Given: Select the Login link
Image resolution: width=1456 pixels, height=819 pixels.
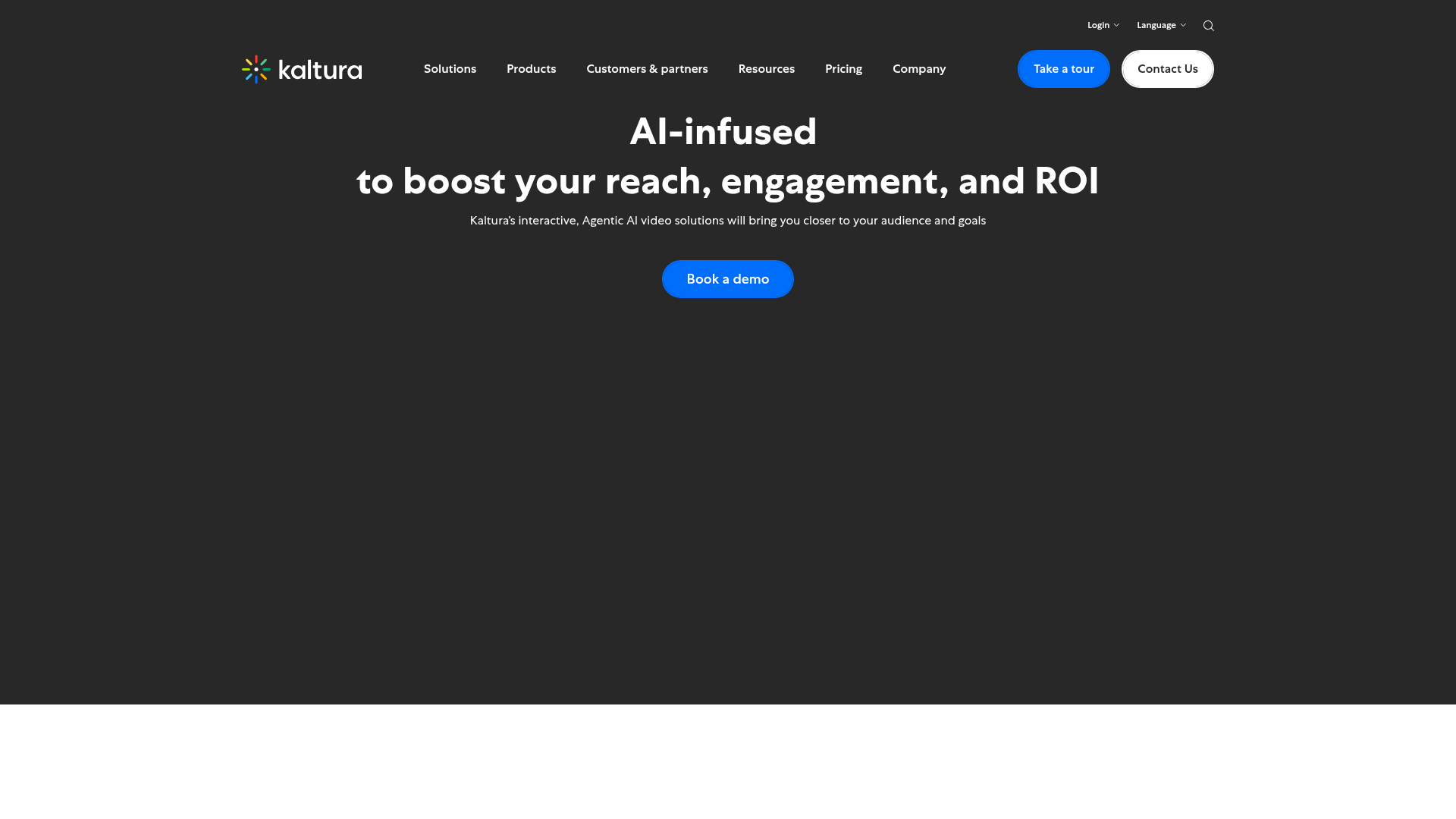Looking at the screenshot, I should pyautogui.click(x=1098, y=25).
